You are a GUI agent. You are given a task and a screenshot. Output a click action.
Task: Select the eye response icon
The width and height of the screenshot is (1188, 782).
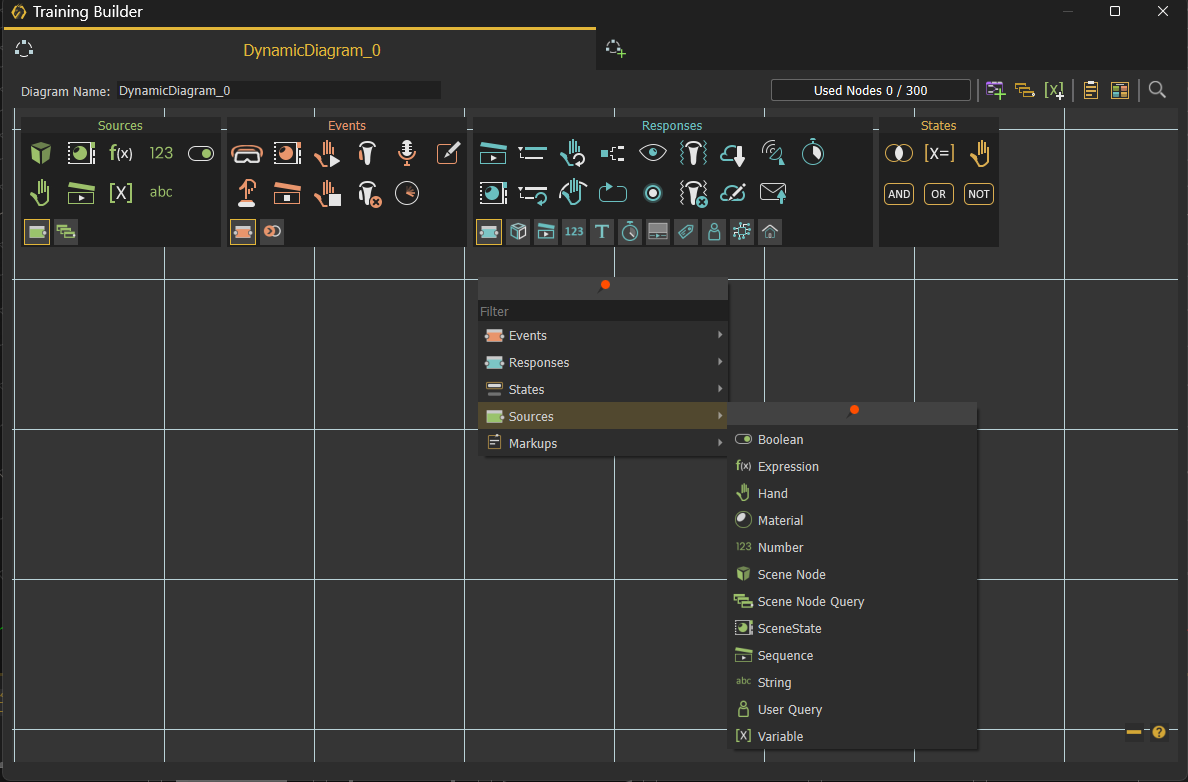(652, 153)
